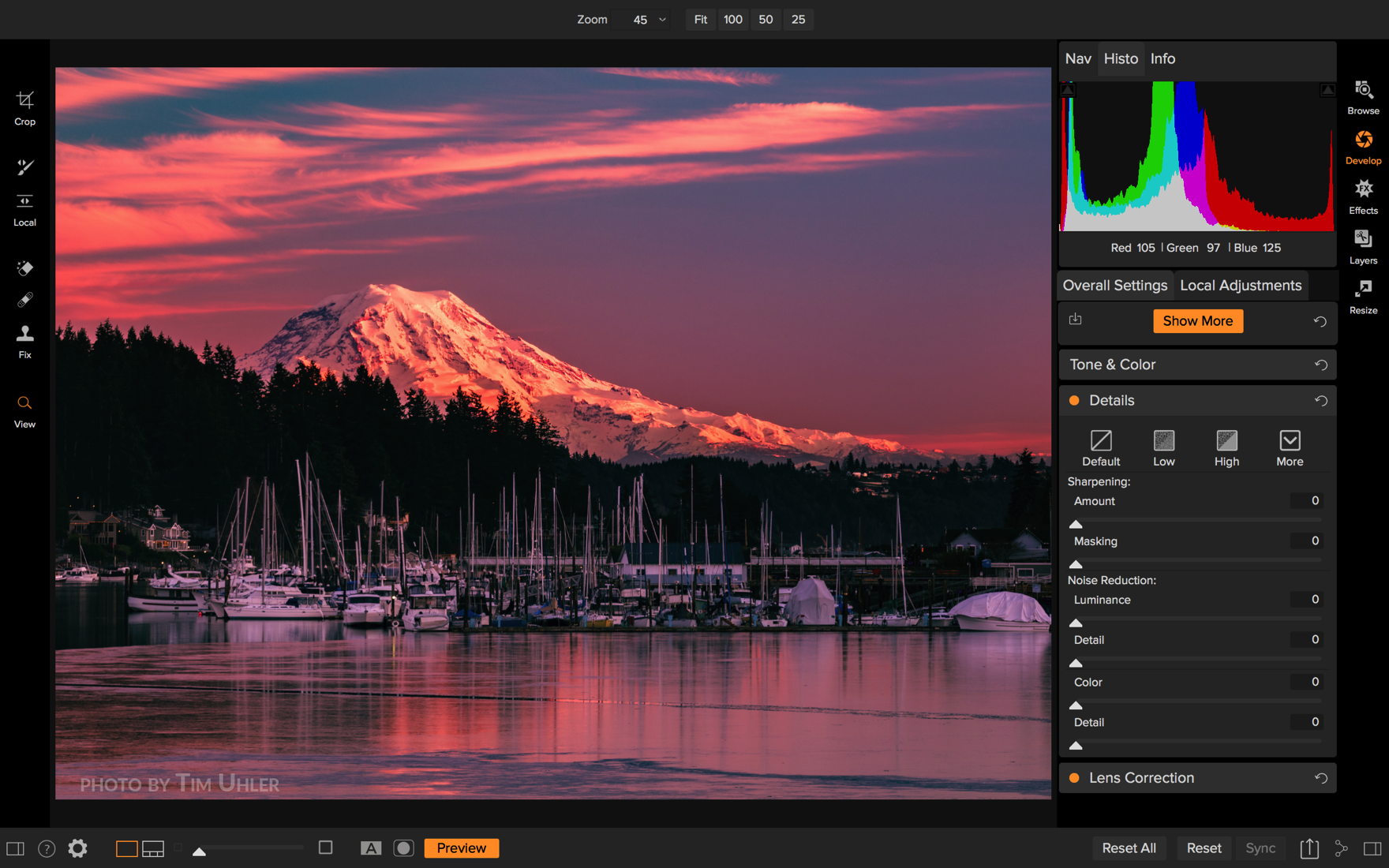Click the Reset All button
Screen dimensions: 1389x868
(x=1129, y=848)
